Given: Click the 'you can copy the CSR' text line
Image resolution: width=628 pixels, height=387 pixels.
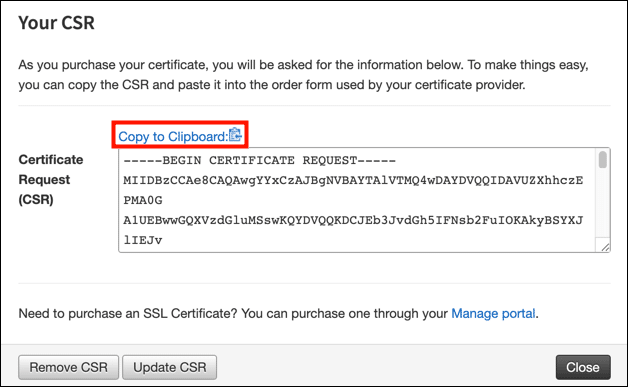Looking at the screenshot, I should tap(272, 85).
